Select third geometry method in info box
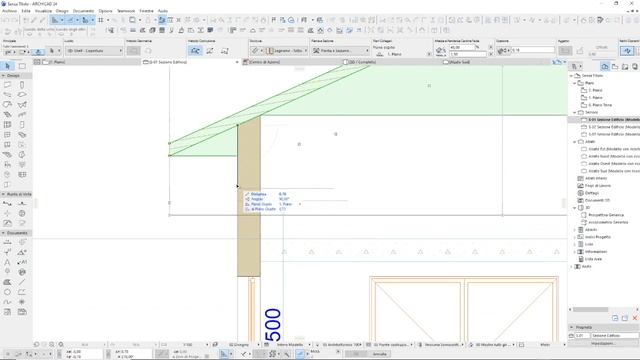640x360 pixels. click(224, 51)
